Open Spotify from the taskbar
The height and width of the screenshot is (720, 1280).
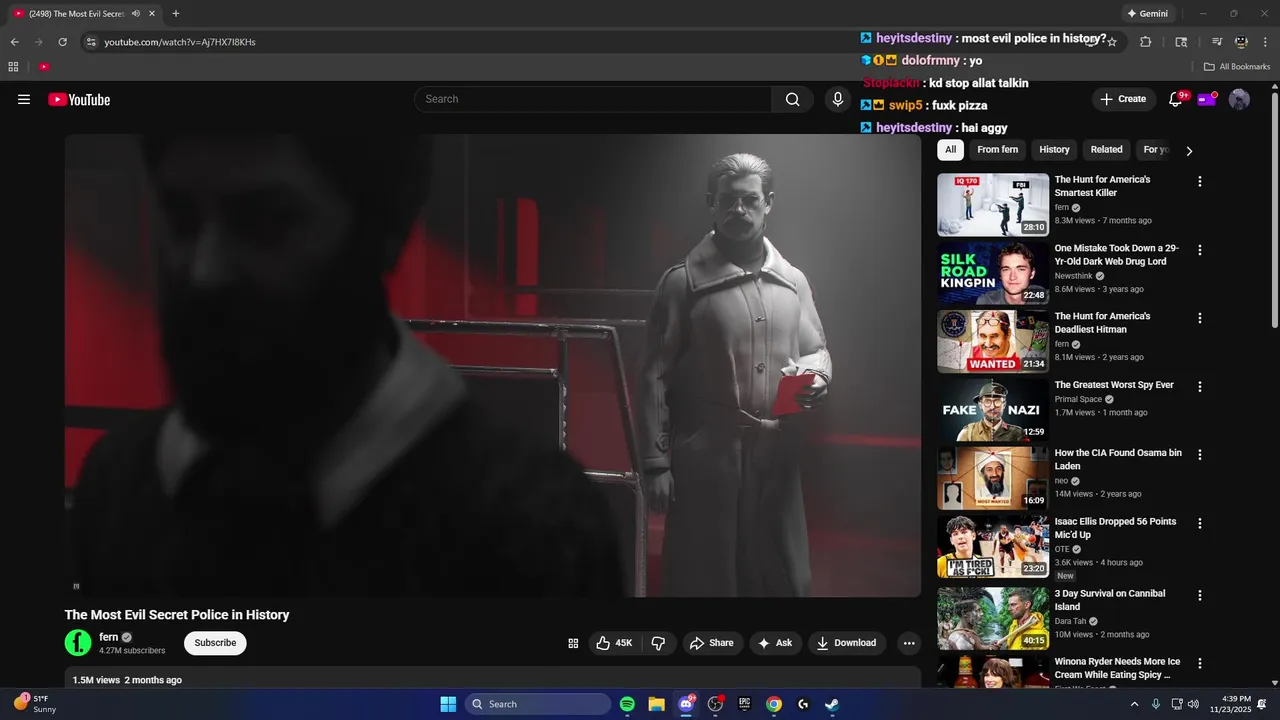pos(627,704)
